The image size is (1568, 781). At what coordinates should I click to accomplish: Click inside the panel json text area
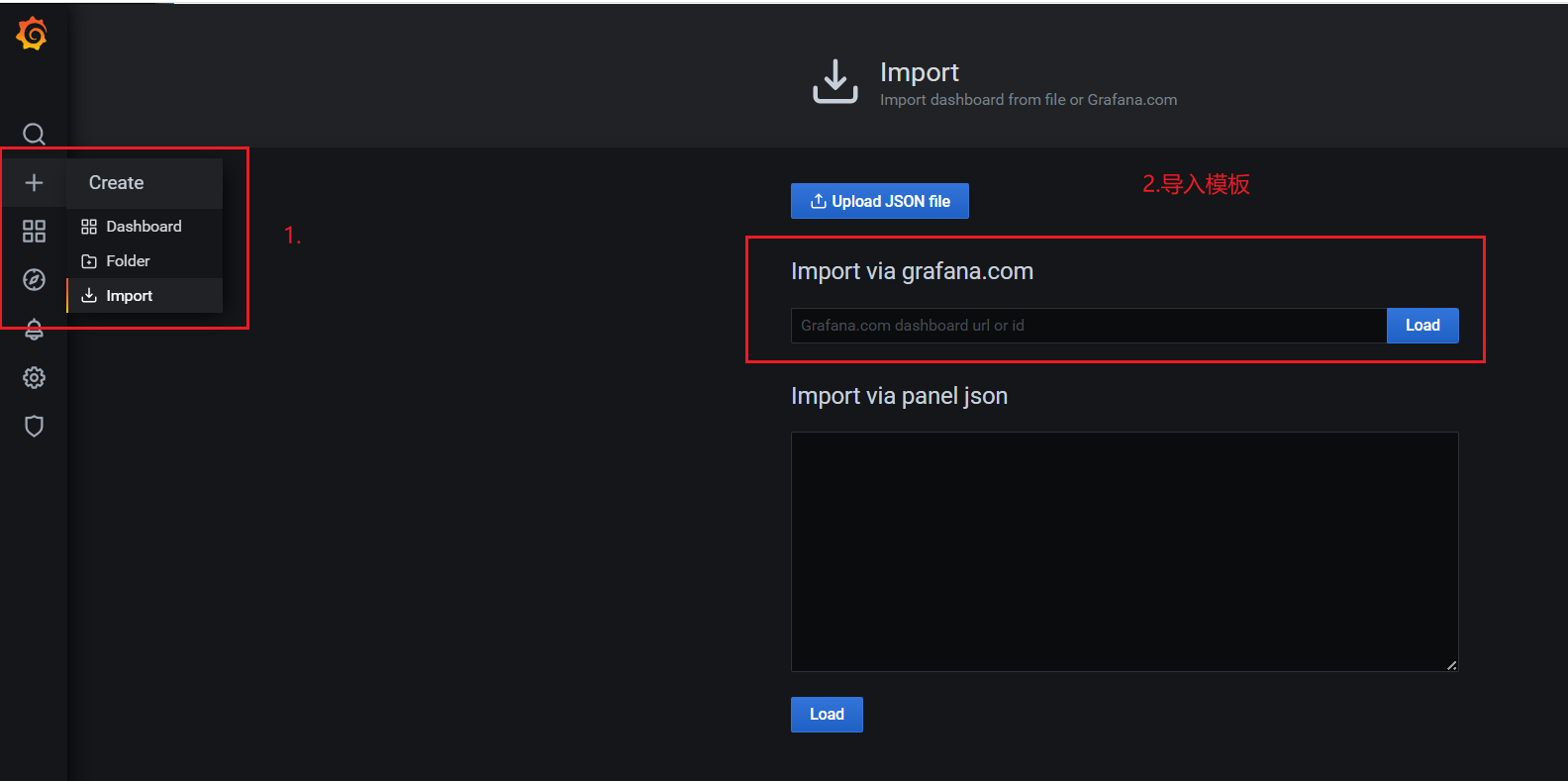(x=1125, y=551)
